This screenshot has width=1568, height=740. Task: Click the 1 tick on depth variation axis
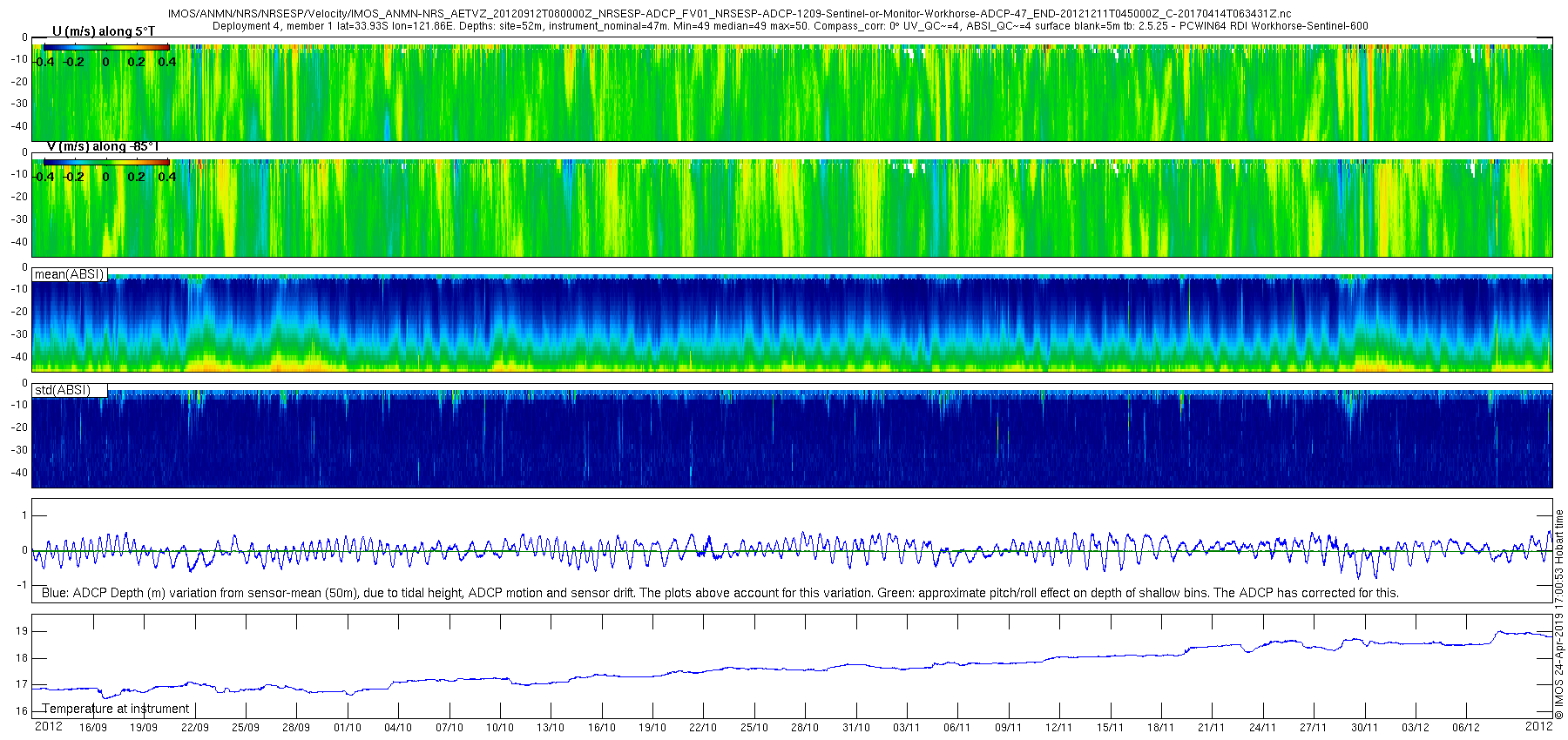[x=24, y=515]
